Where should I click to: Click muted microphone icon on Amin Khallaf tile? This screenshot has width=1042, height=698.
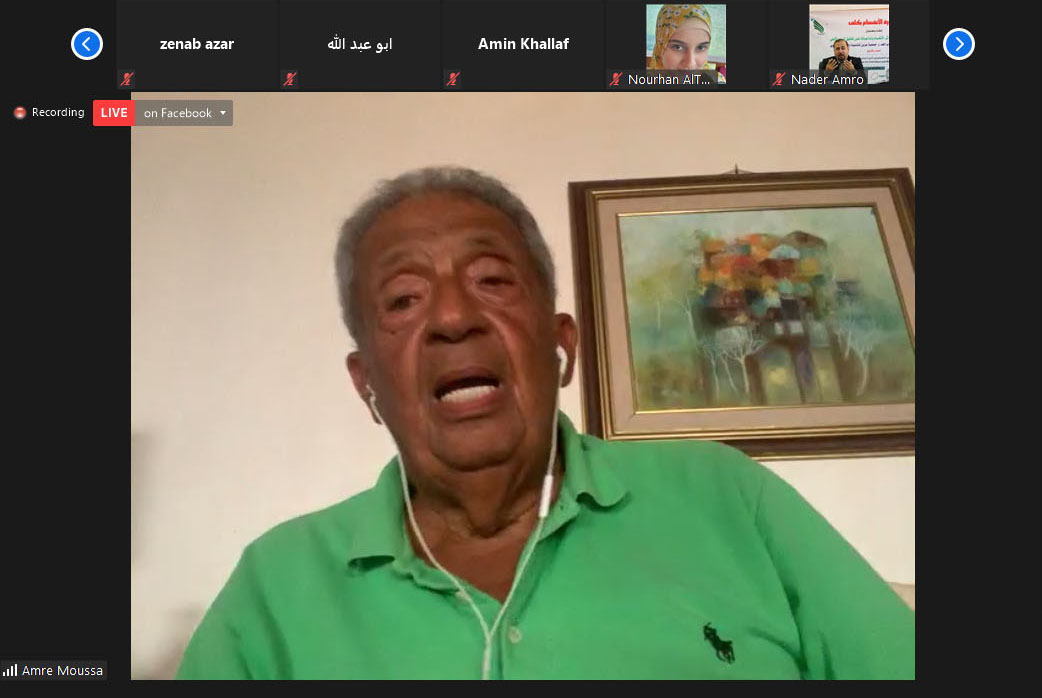[x=453, y=79]
